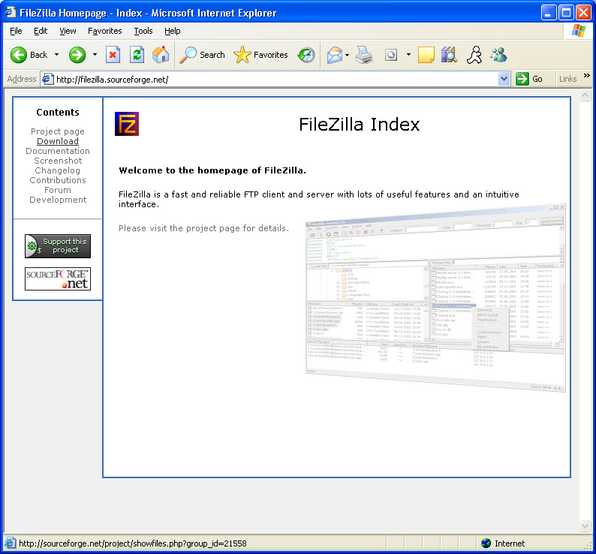The height and width of the screenshot is (554, 596).
Task: Click the FileZilla logo icon
Action: pyautogui.click(x=127, y=124)
